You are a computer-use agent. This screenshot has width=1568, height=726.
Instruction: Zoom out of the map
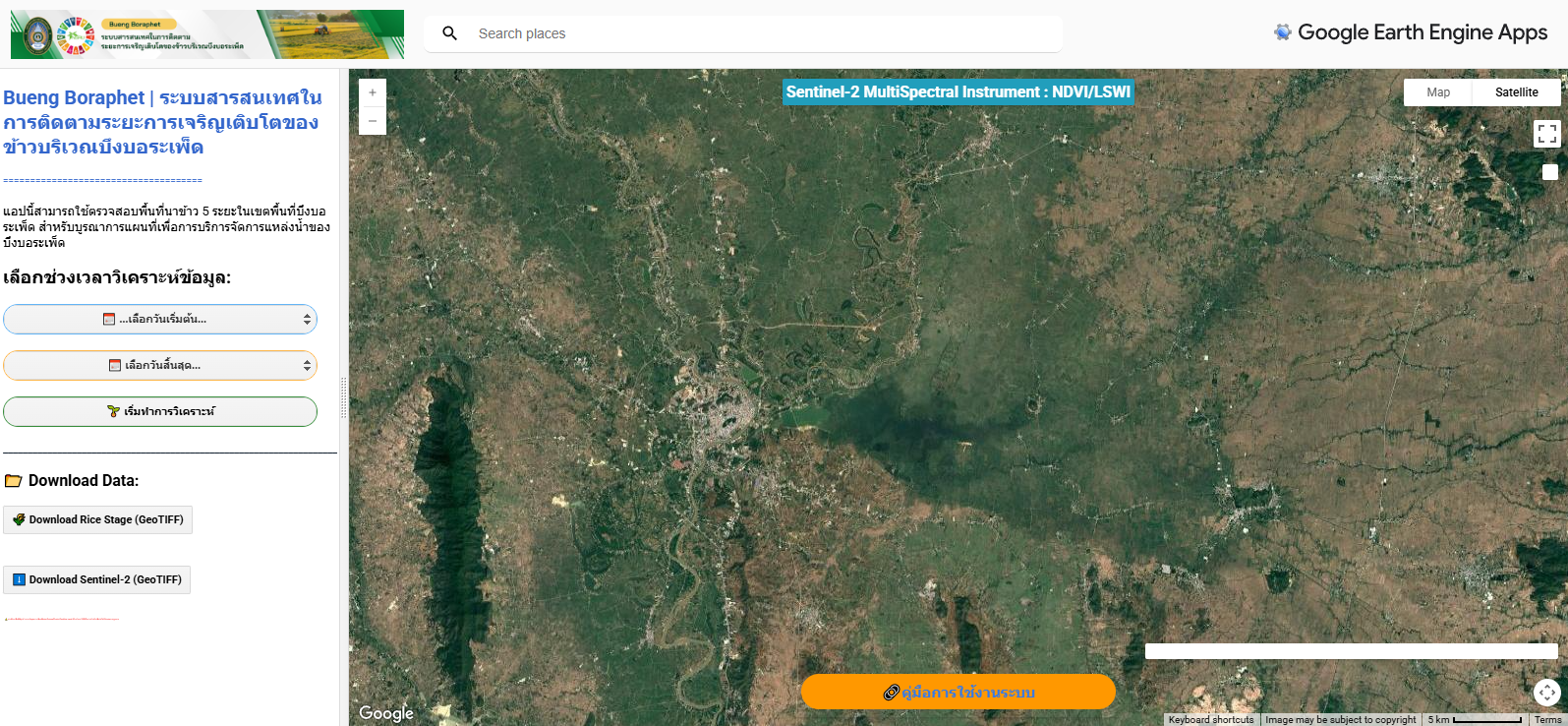373,121
